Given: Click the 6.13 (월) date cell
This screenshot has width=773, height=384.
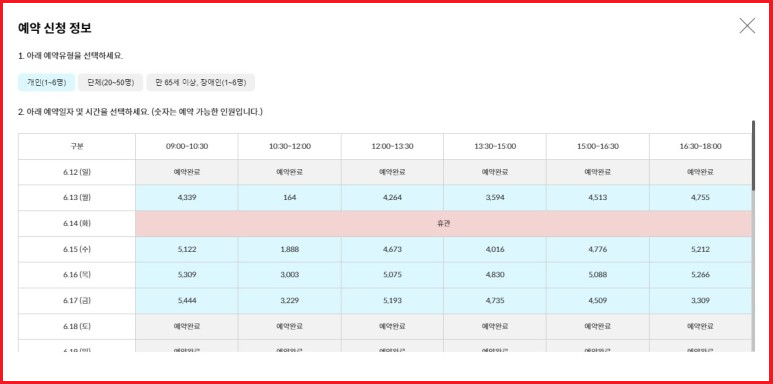Looking at the screenshot, I should point(77,198).
